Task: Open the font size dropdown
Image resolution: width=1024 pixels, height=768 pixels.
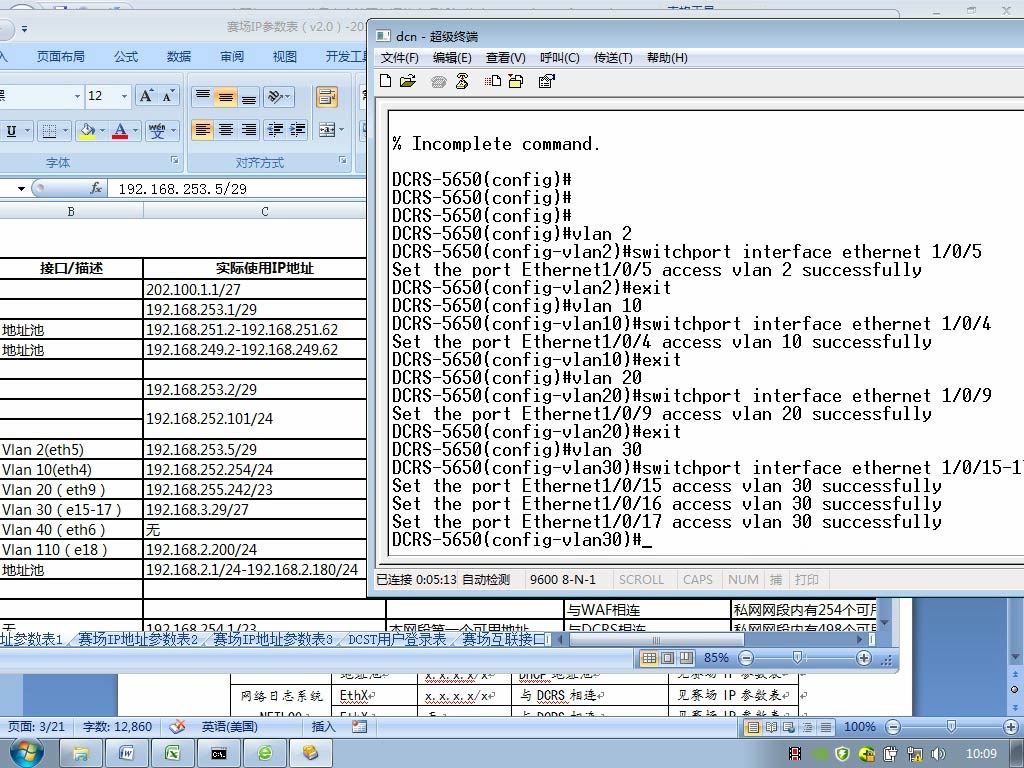Action: (x=124, y=96)
